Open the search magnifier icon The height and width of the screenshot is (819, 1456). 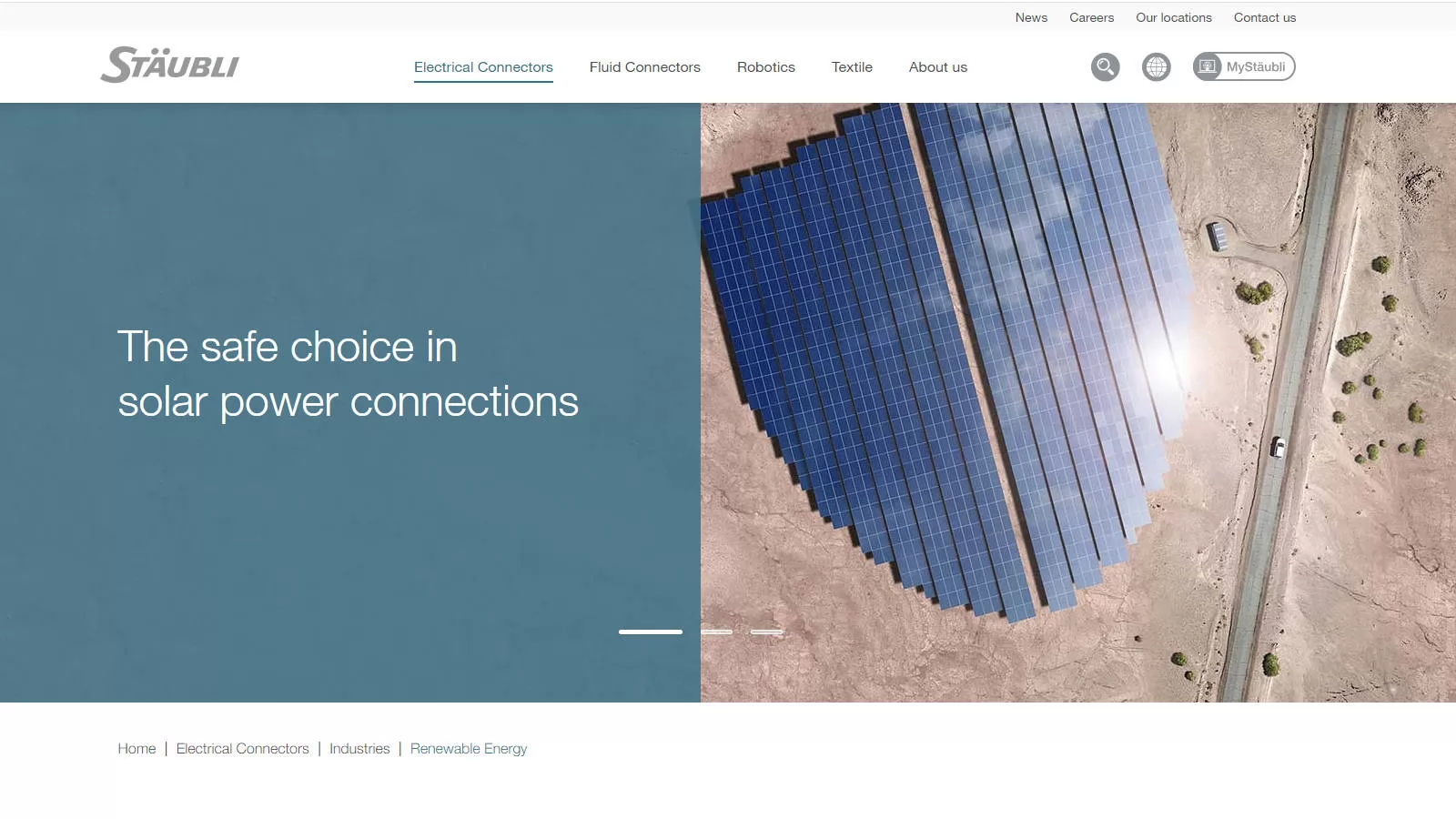pos(1105,66)
